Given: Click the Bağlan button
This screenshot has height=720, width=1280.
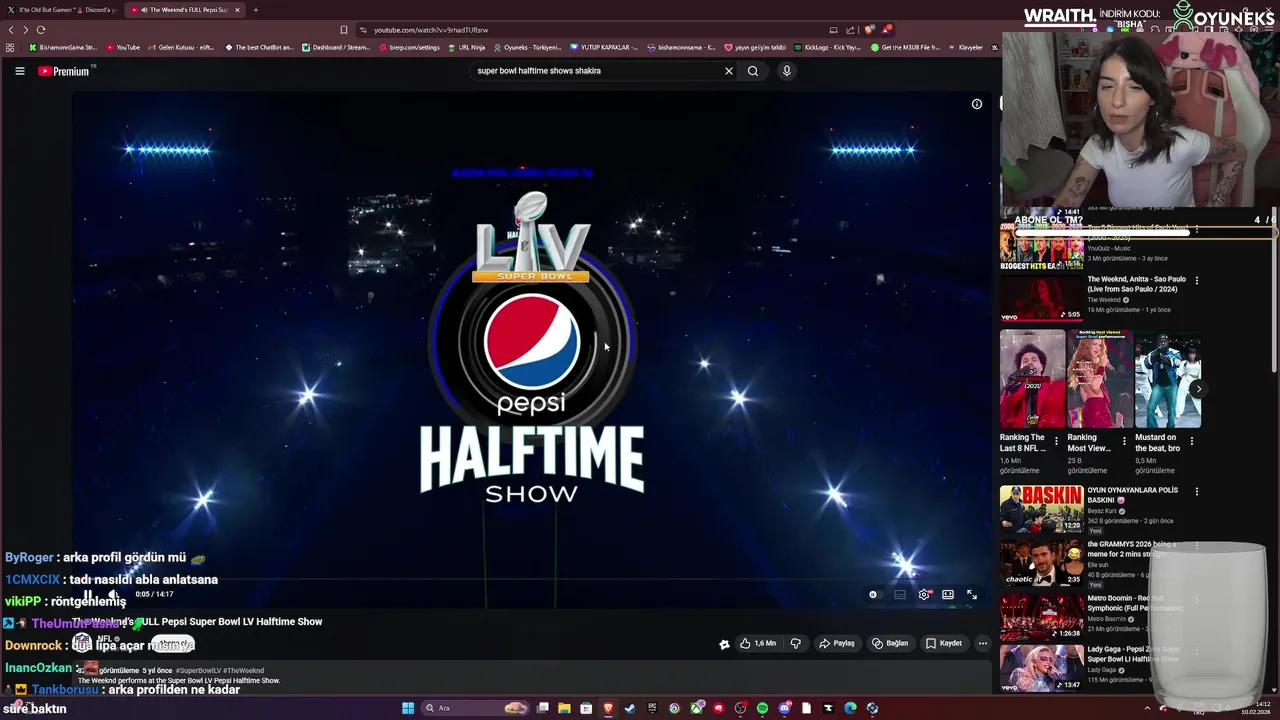Looking at the screenshot, I should click(x=890, y=644).
